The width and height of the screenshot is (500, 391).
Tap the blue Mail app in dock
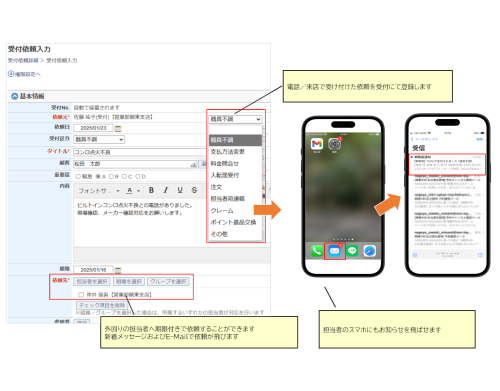point(334,251)
